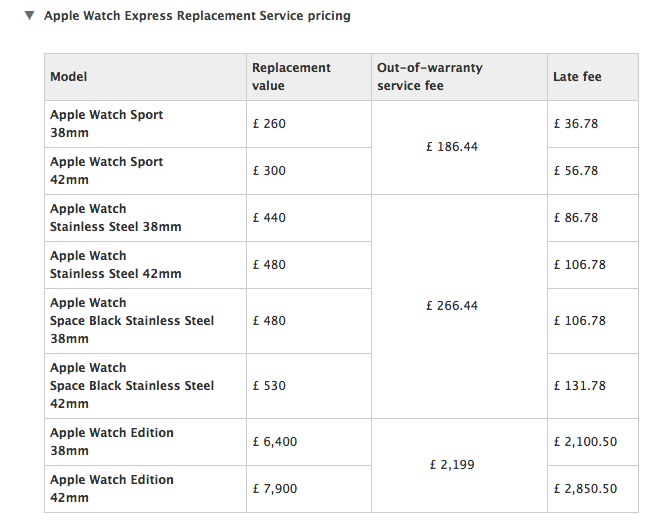Collapse the Apple Watch Express Replacement Service pricing section

coord(30,16)
